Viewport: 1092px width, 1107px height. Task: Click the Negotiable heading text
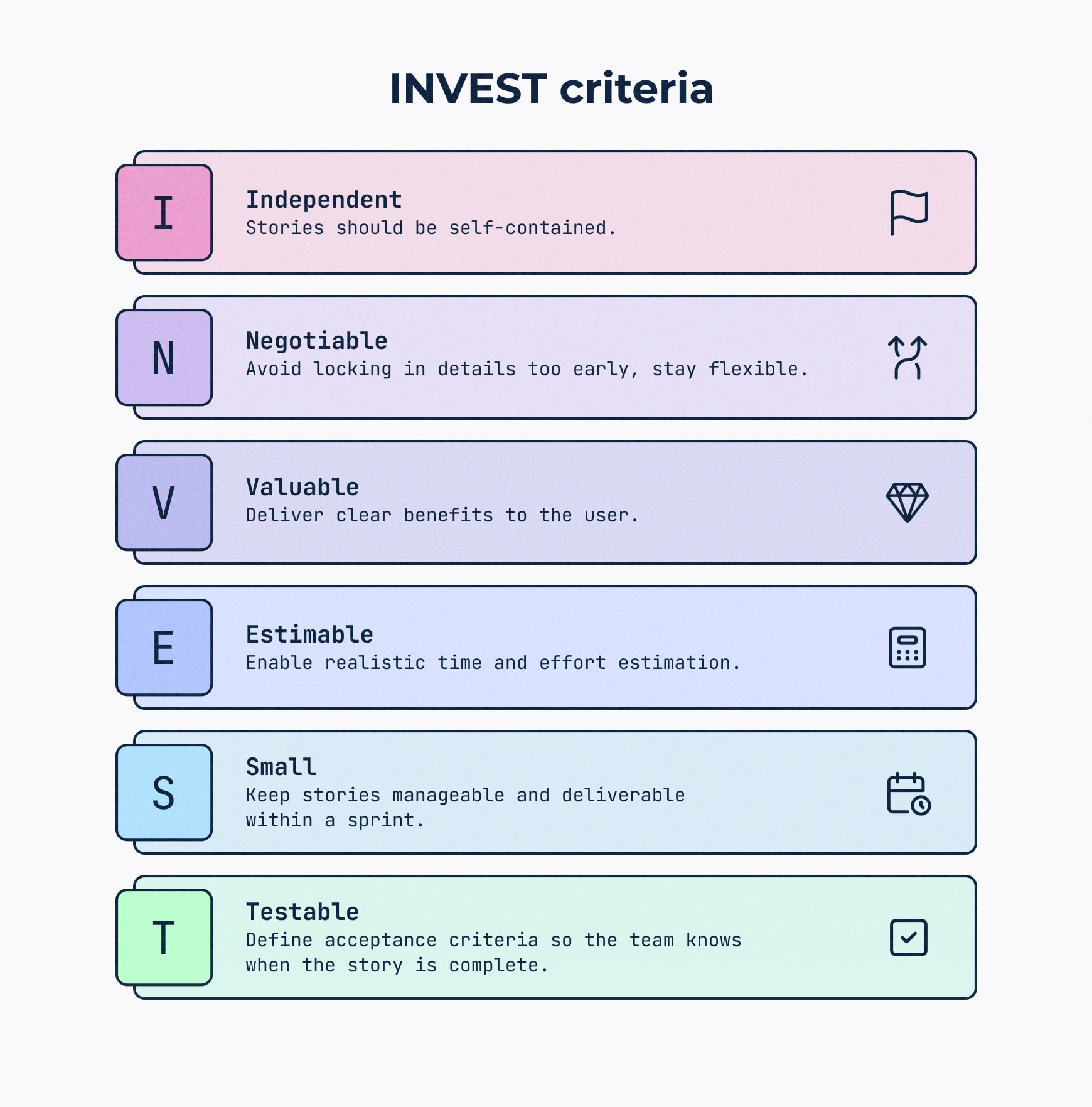(317, 341)
